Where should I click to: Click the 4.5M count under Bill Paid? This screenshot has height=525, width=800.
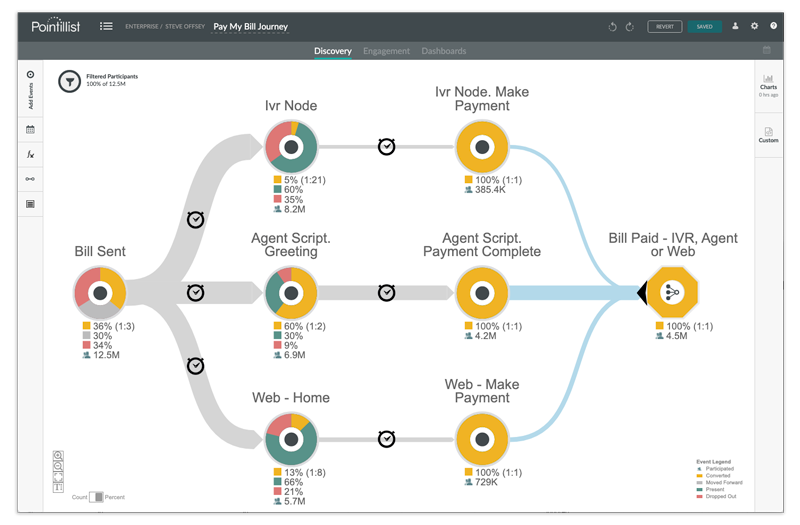point(677,336)
